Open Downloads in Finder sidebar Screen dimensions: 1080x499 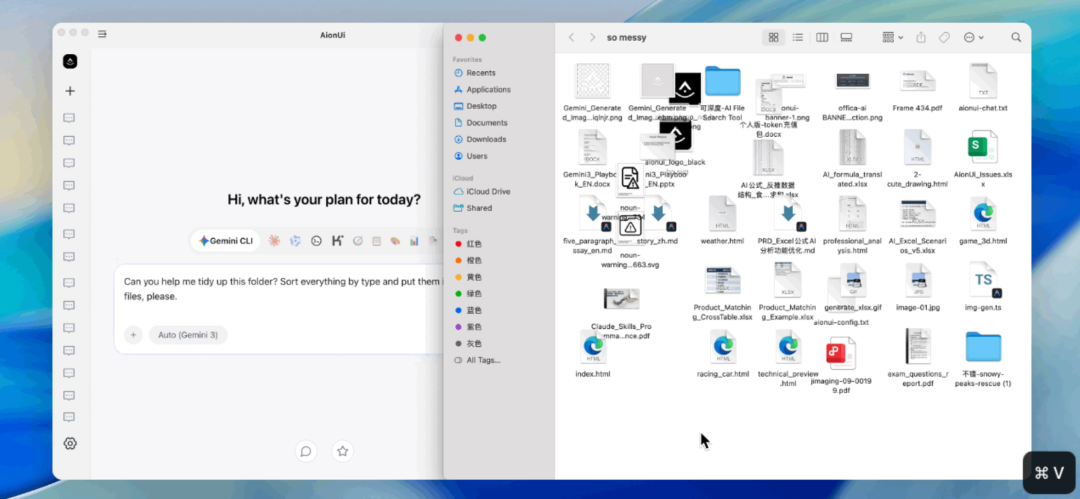486,139
